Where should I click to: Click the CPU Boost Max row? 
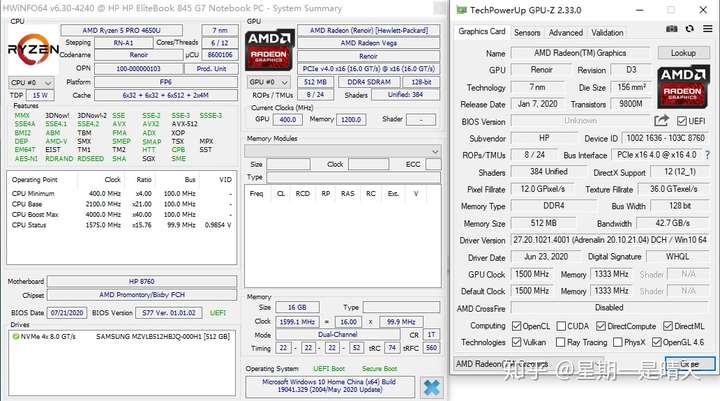[122, 215]
